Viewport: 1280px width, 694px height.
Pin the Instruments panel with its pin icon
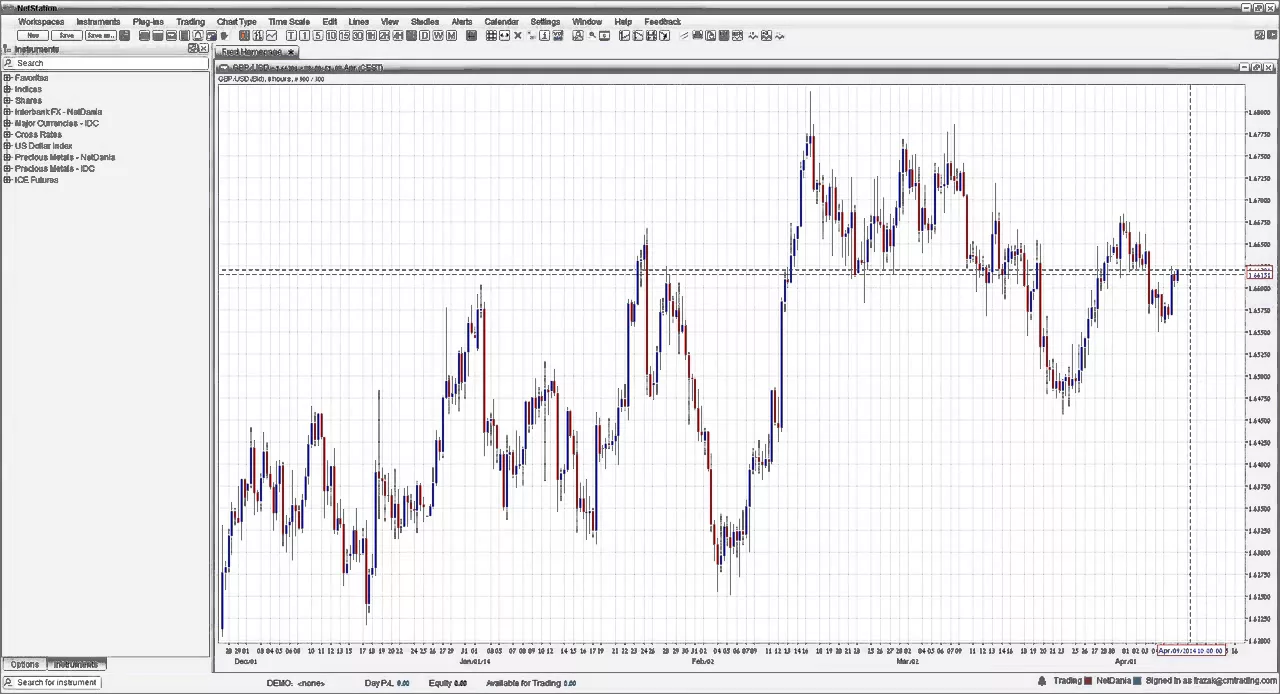coord(193,49)
